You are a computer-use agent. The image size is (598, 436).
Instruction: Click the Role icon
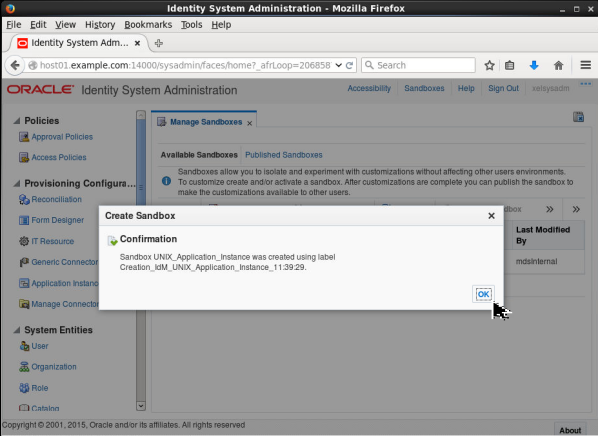[24, 388]
